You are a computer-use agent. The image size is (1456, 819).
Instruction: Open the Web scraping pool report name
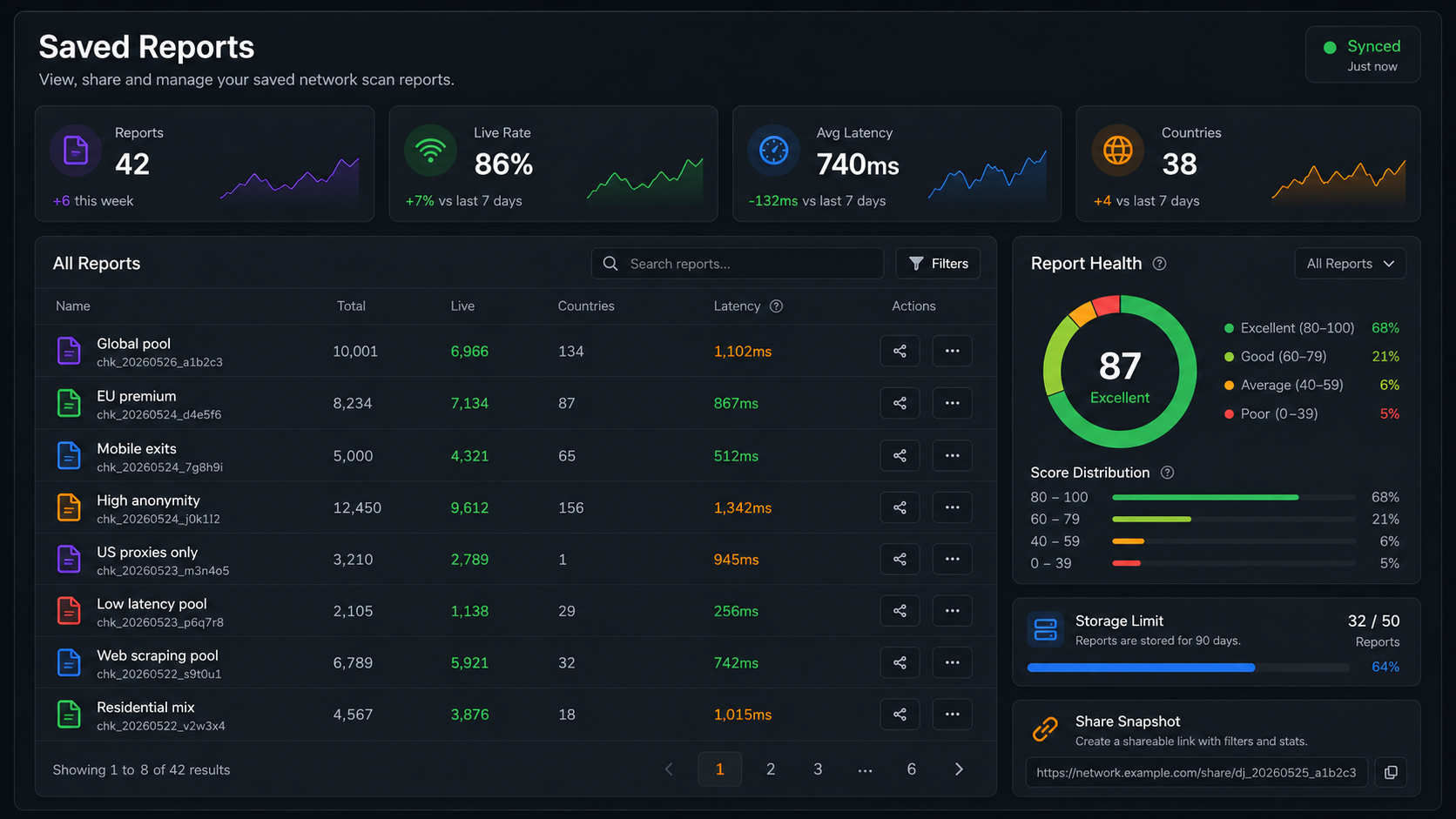click(x=158, y=655)
